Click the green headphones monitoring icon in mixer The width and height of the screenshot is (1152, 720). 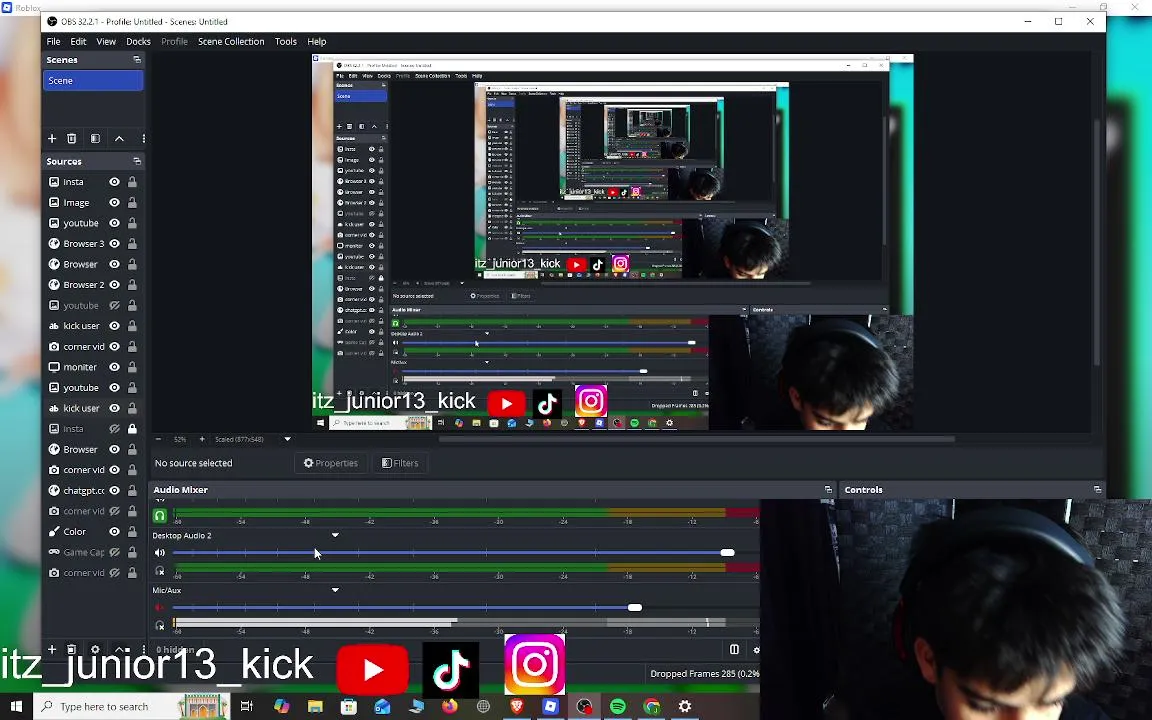pos(159,516)
